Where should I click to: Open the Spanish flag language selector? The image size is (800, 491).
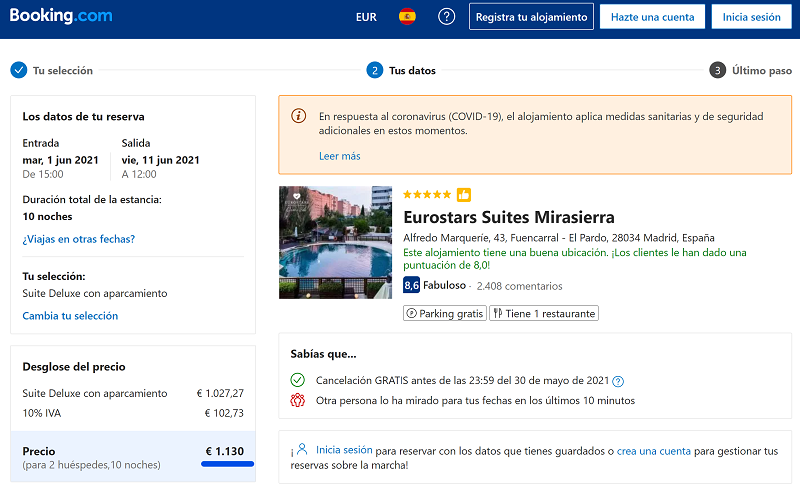407,17
